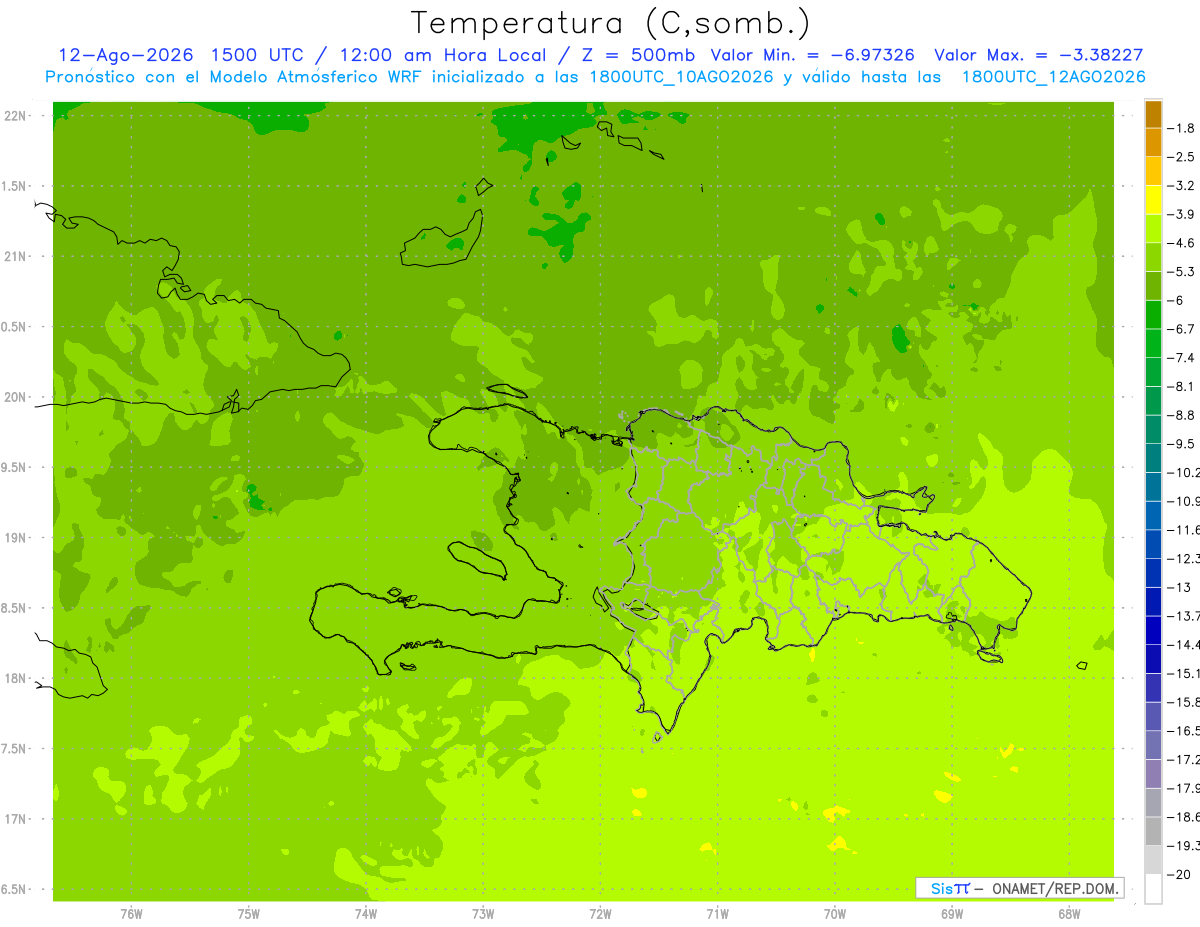
Task: Click the yellow swatch in the color legend
Action: coord(1153,199)
